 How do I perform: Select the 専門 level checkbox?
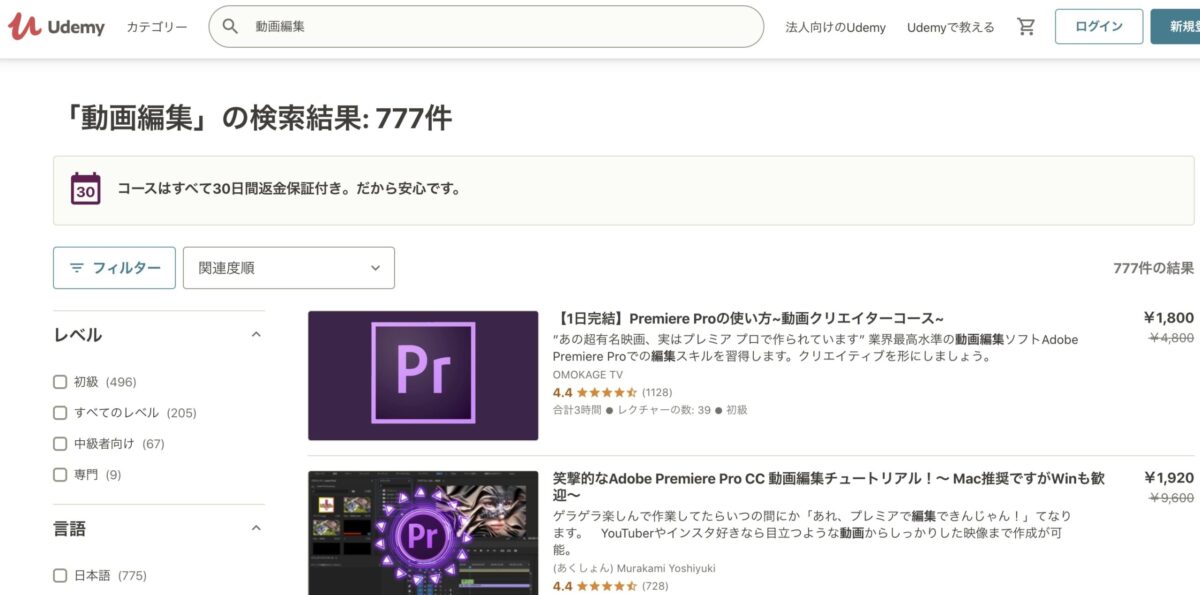click(x=60, y=475)
